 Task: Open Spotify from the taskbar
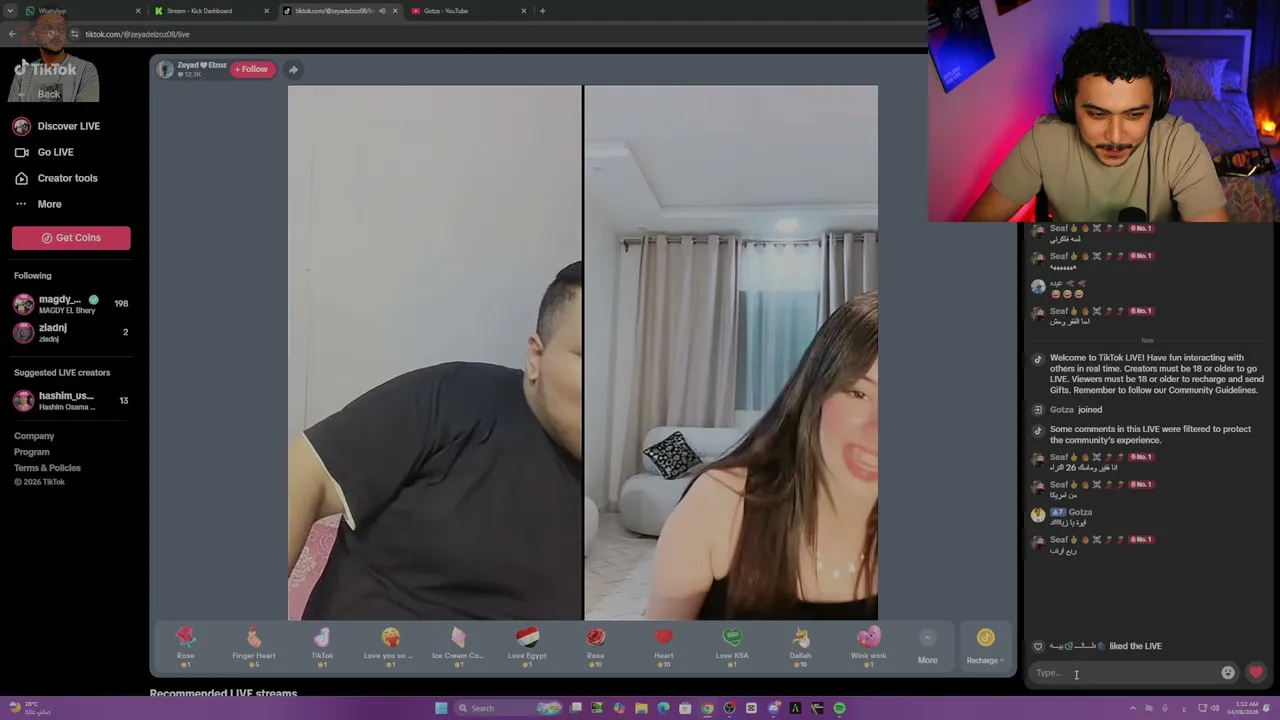pos(840,708)
